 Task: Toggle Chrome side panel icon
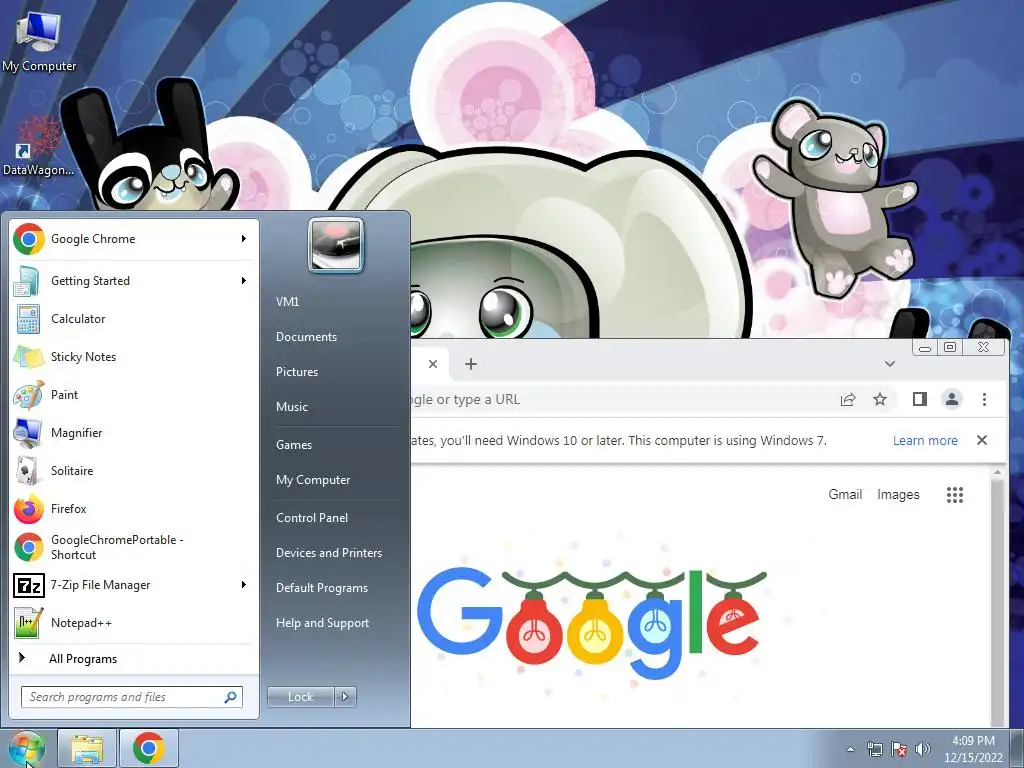coord(920,399)
